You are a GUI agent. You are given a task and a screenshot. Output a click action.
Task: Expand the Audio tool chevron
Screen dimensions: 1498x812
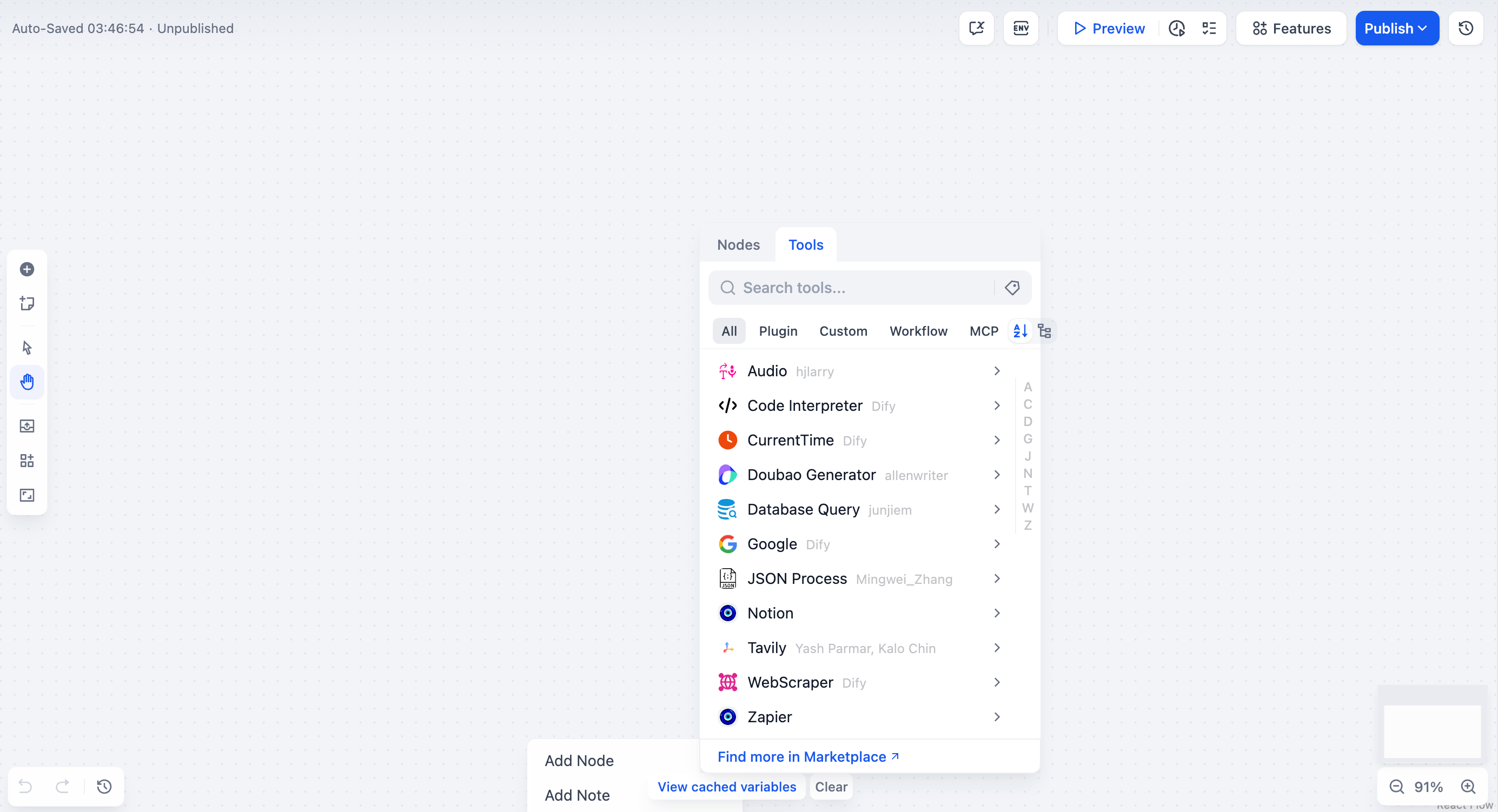(x=997, y=371)
